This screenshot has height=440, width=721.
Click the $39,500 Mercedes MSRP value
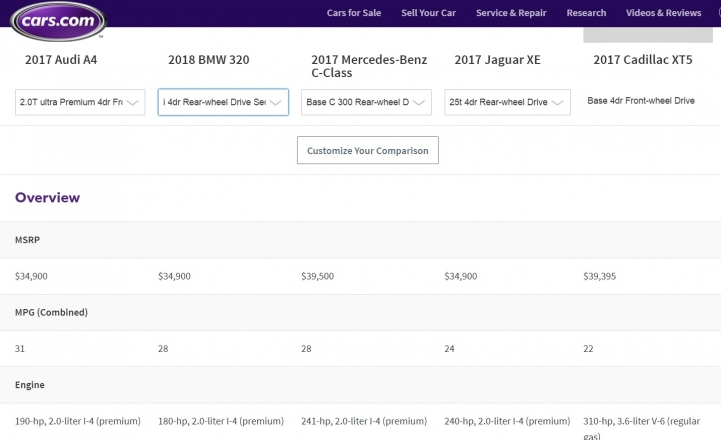click(x=317, y=276)
